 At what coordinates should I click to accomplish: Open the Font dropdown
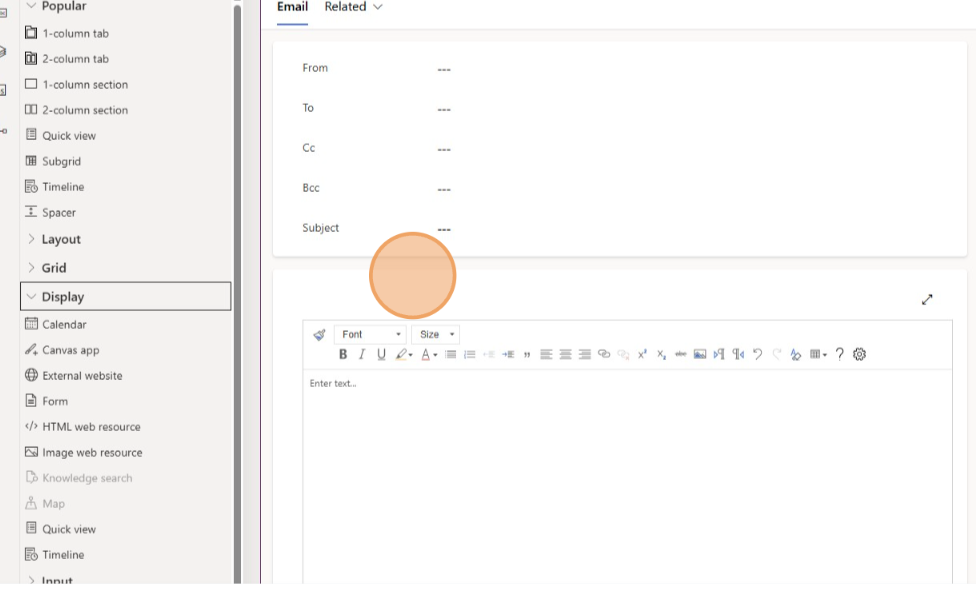(x=370, y=335)
